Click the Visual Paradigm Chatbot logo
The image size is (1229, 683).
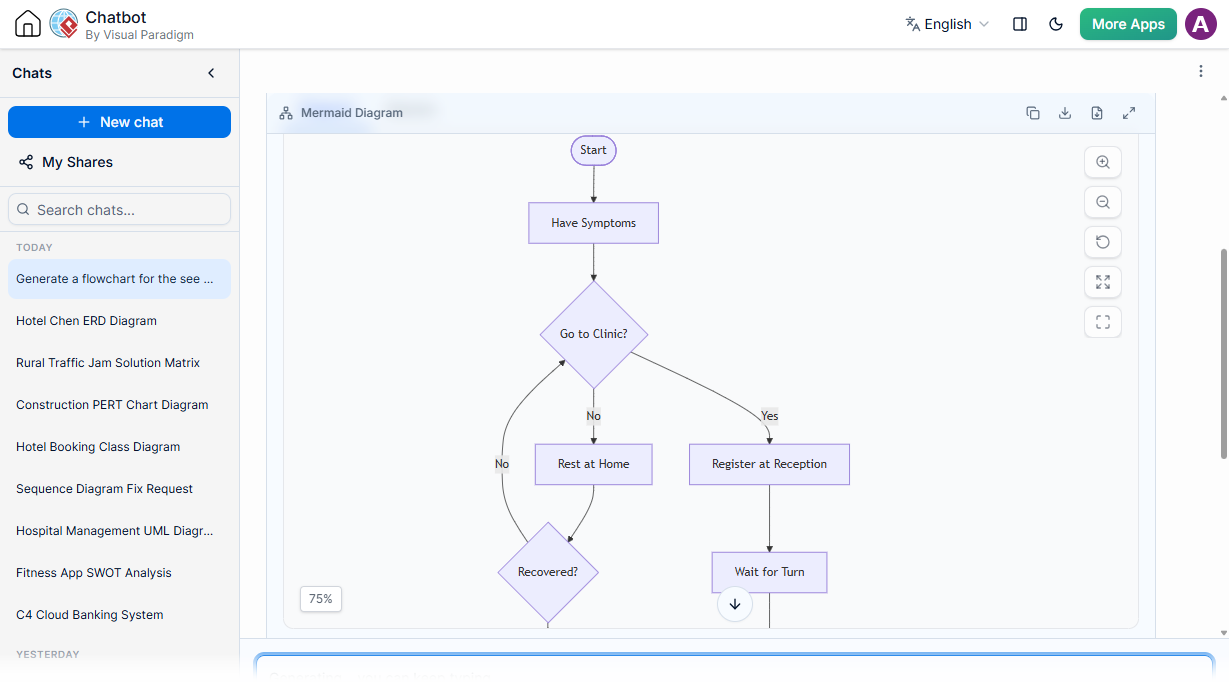click(64, 24)
